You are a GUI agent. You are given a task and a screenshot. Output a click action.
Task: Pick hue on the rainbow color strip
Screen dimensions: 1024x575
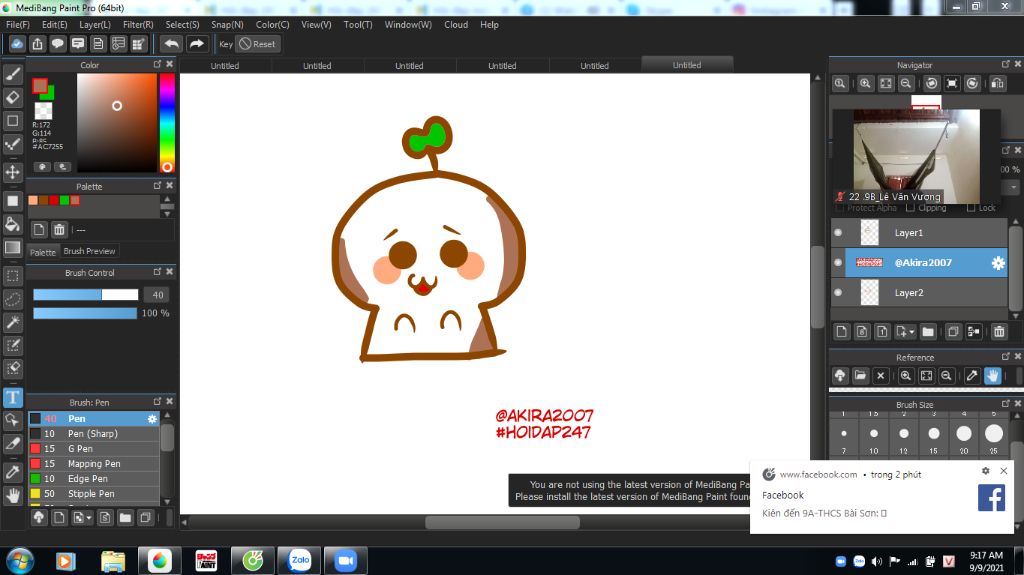pos(167,123)
